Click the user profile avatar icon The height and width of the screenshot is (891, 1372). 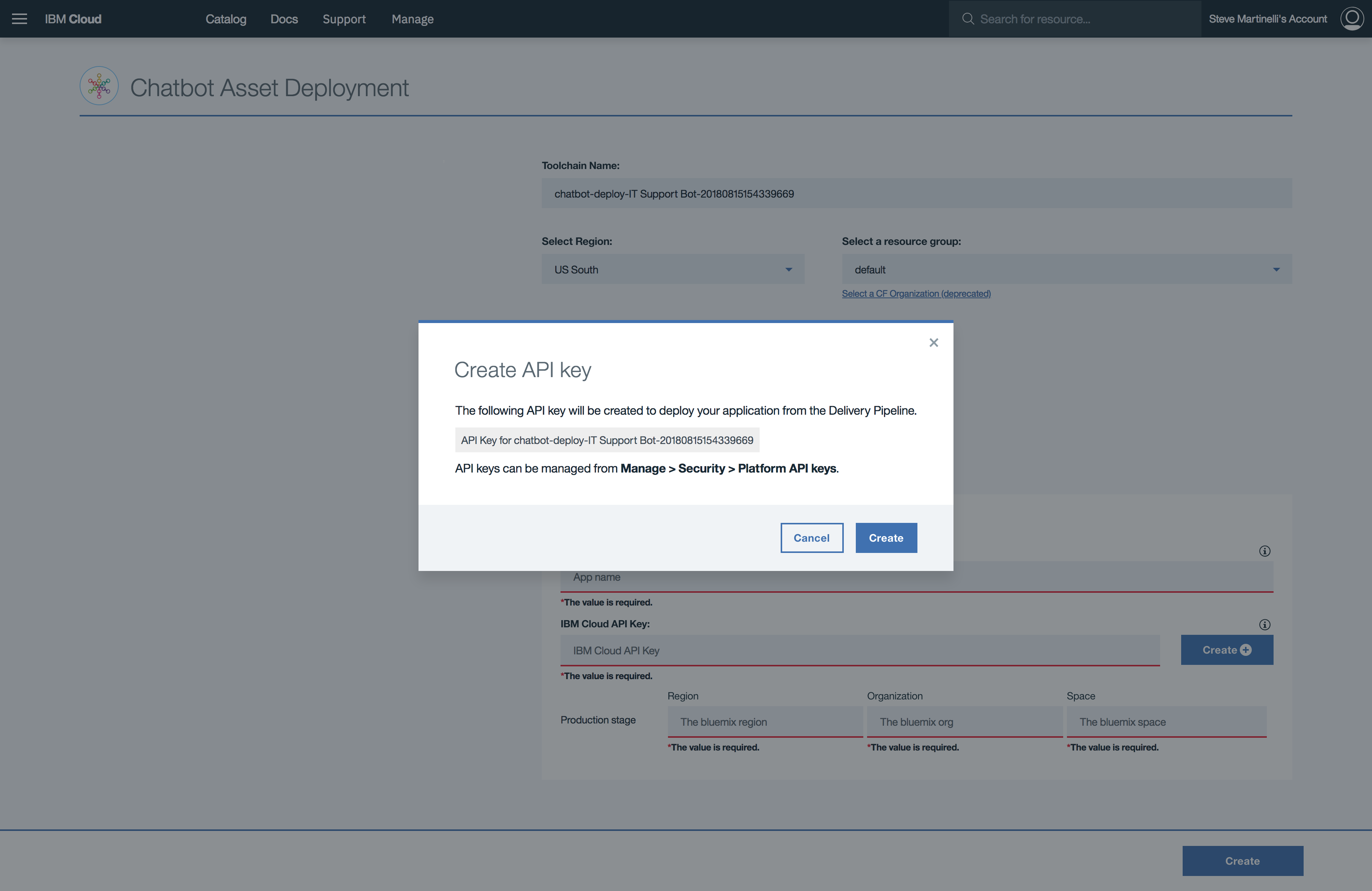pos(1351,19)
